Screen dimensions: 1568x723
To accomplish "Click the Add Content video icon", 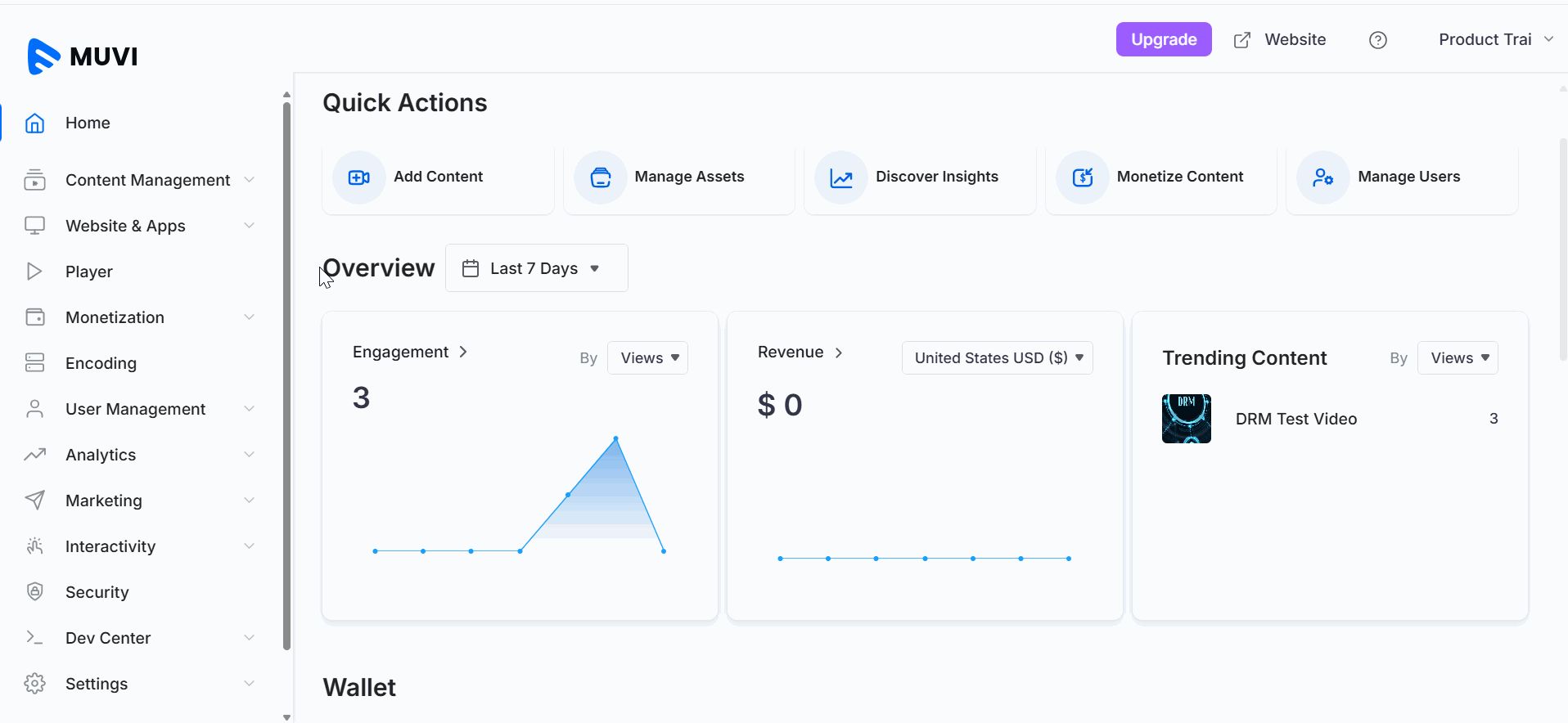I will pos(358,177).
